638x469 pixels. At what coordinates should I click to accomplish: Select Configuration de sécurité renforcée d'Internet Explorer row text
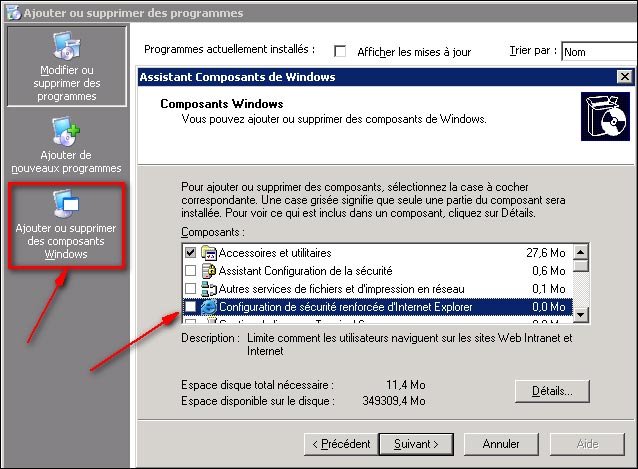coord(346,307)
